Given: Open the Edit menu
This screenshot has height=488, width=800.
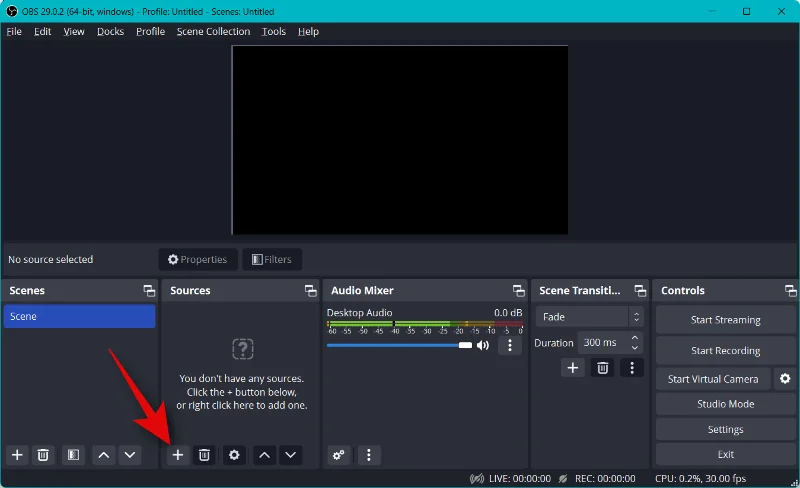Looking at the screenshot, I should 42,32.
